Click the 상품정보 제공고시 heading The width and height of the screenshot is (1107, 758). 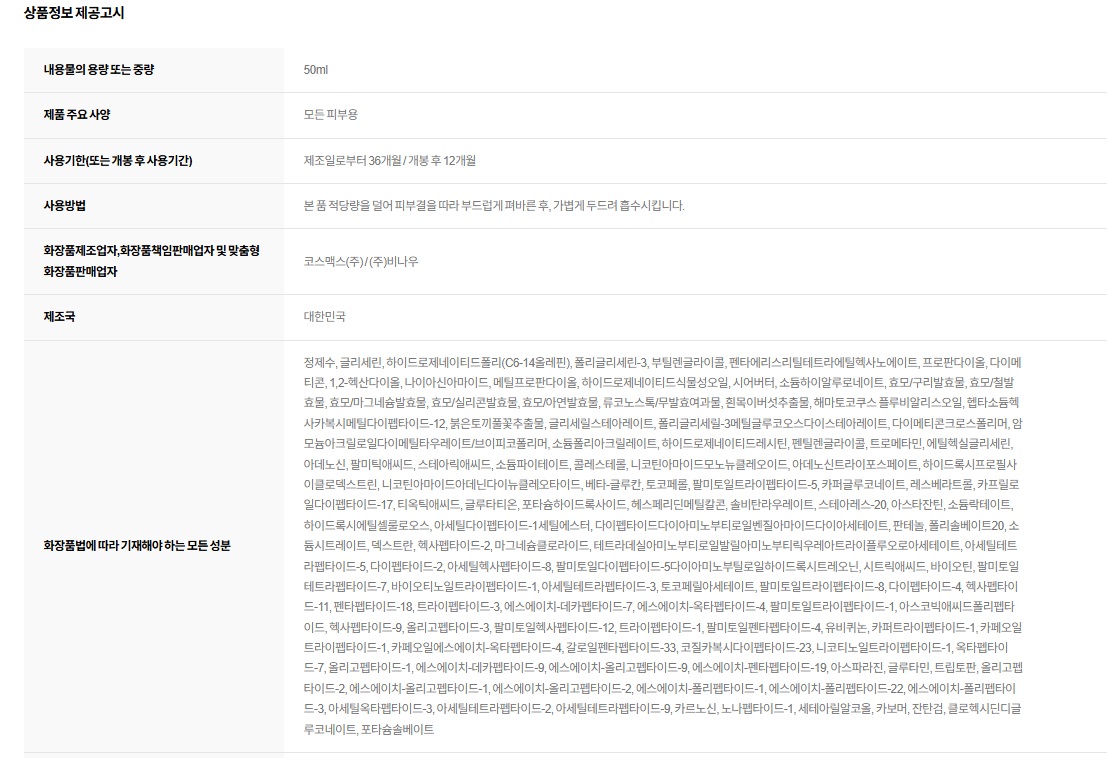pyautogui.click(x=74, y=13)
